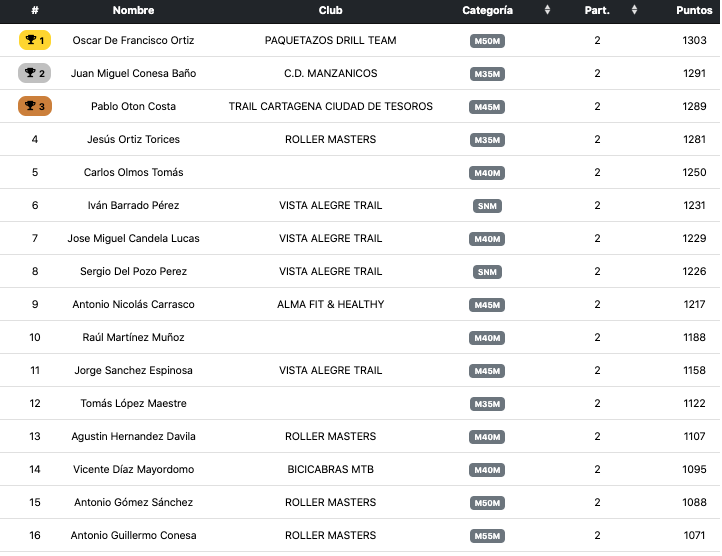The width and height of the screenshot is (722, 556).
Task: Click the 1303 points value
Action: tap(694, 41)
